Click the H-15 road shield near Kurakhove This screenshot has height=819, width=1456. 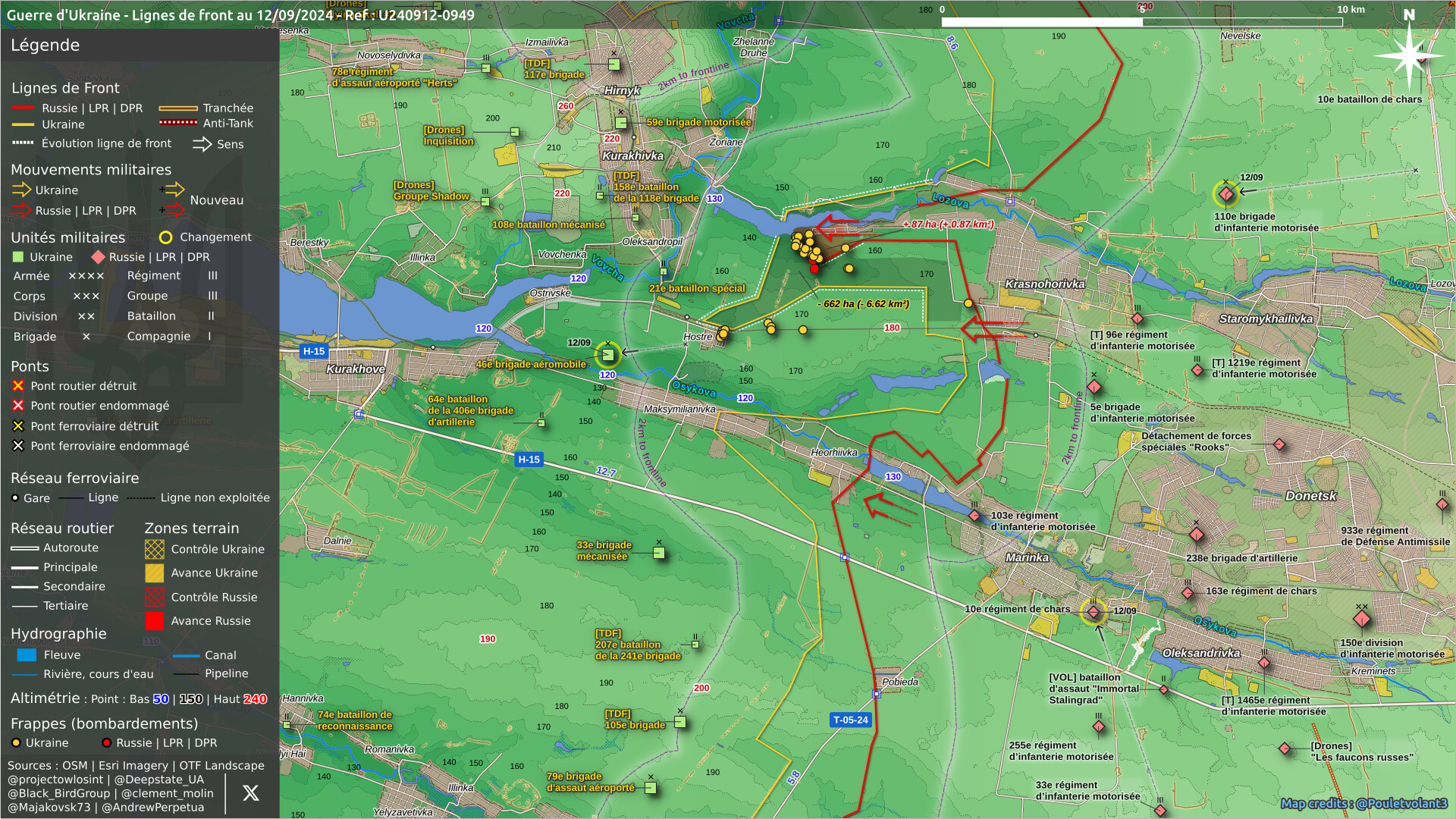tap(314, 351)
